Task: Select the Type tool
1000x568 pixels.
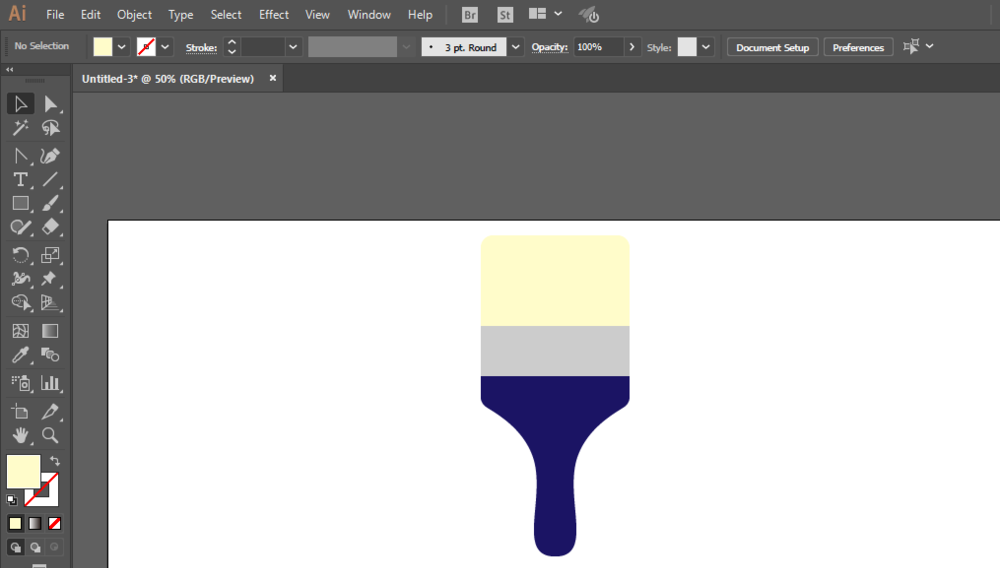Action: point(20,180)
